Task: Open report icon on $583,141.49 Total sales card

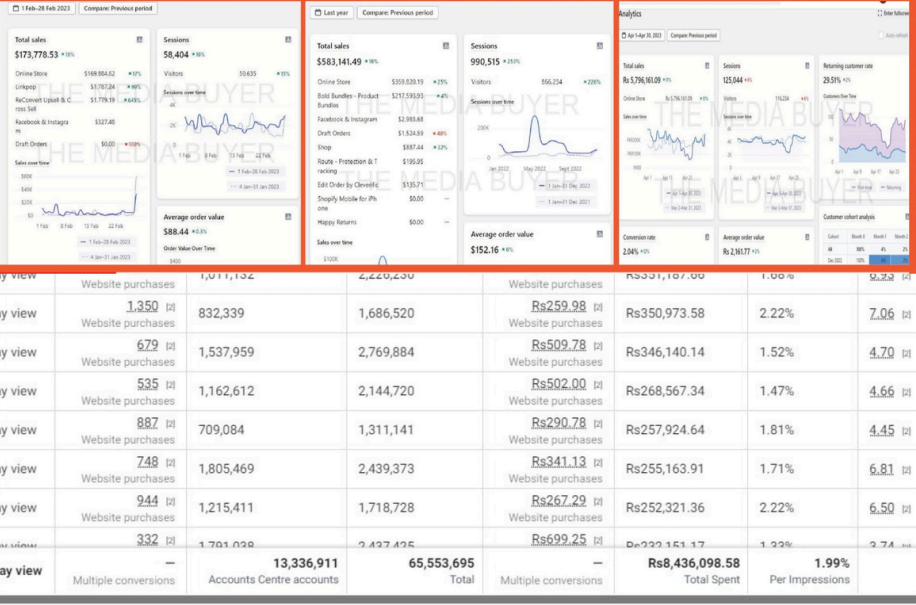Action: click(x=446, y=46)
